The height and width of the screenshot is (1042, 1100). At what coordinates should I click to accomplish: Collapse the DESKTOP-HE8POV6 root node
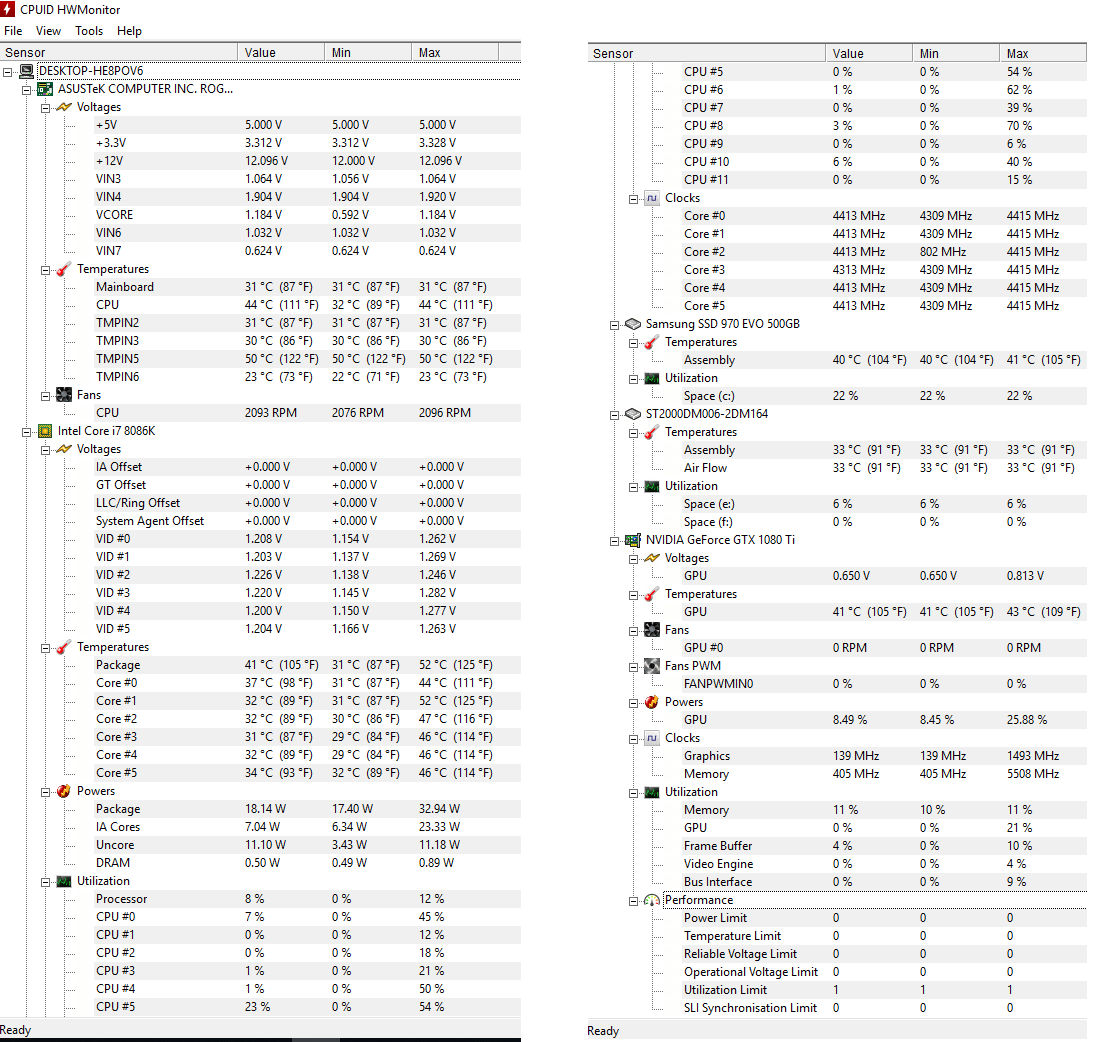(x=8, y=72)
